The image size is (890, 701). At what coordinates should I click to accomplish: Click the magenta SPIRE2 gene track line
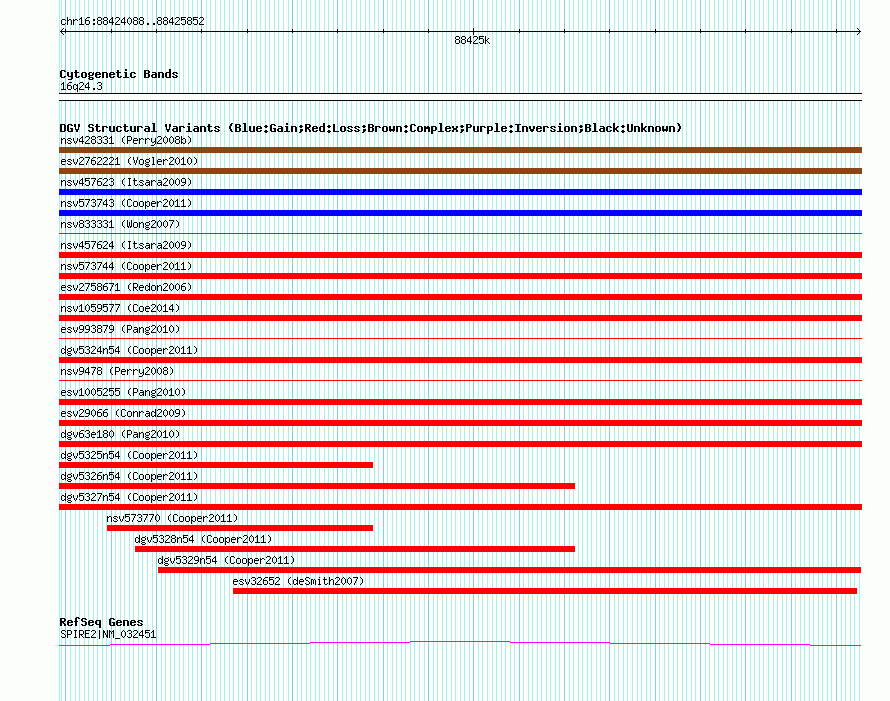[460, 644]
